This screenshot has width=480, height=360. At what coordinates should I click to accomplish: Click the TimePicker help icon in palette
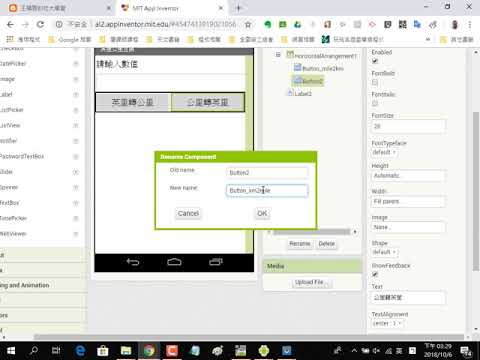(x=76, y=218)
